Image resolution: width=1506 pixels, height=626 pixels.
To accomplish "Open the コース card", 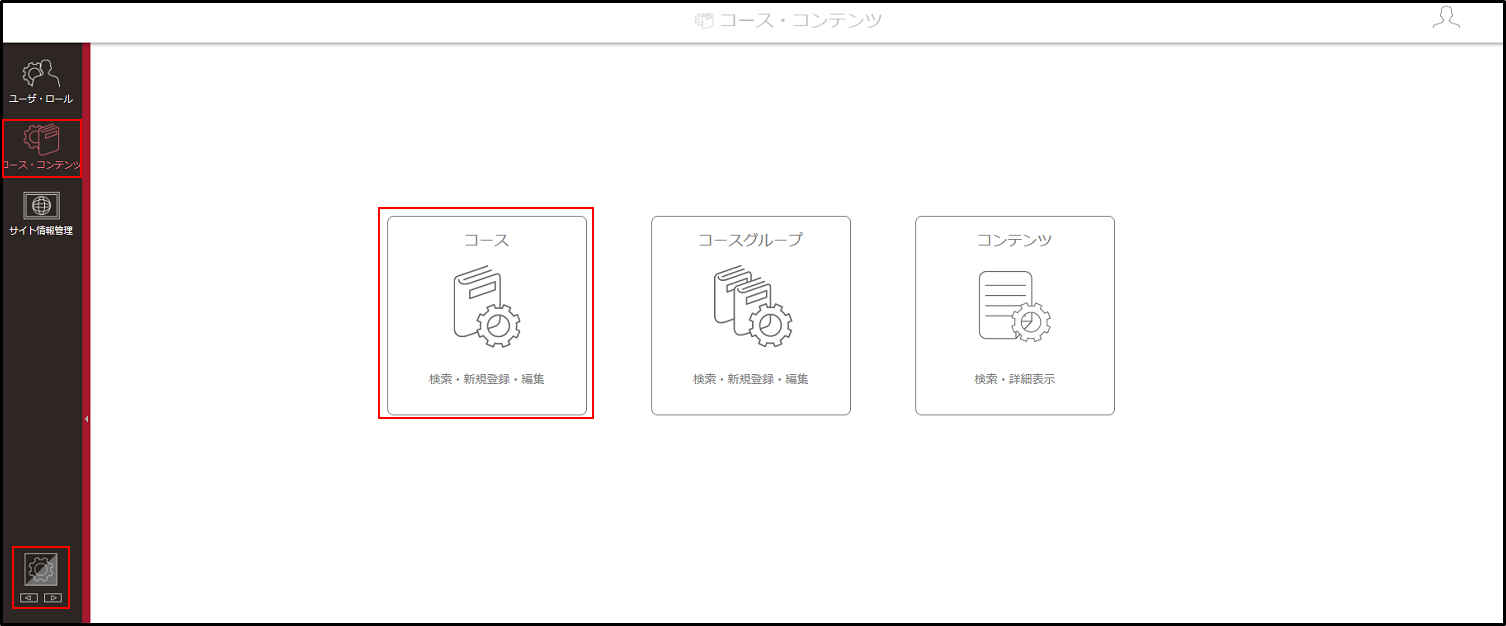I will [487, 315].
